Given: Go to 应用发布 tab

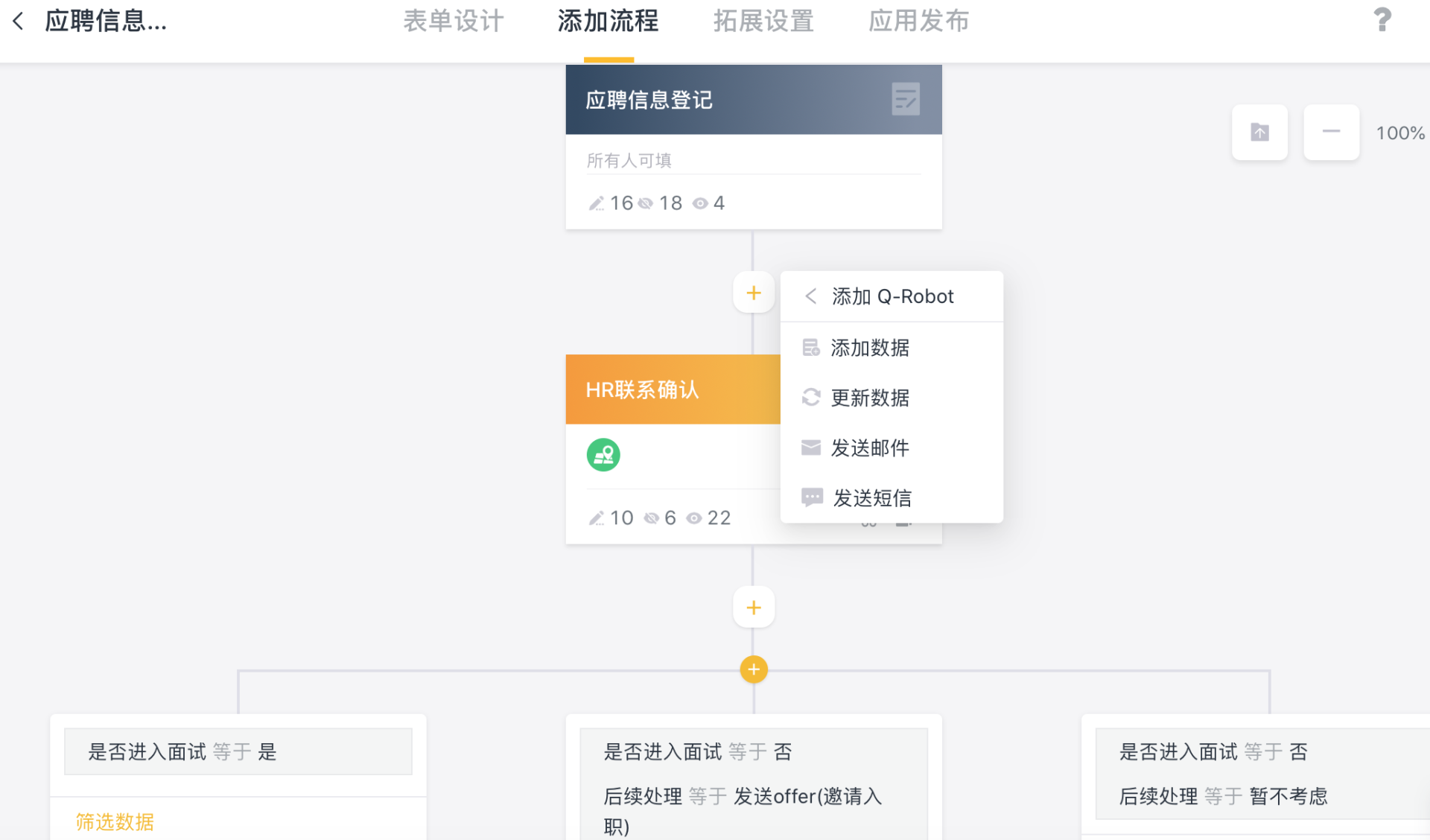Looking at the screenshot, I should tap(918, 21).
